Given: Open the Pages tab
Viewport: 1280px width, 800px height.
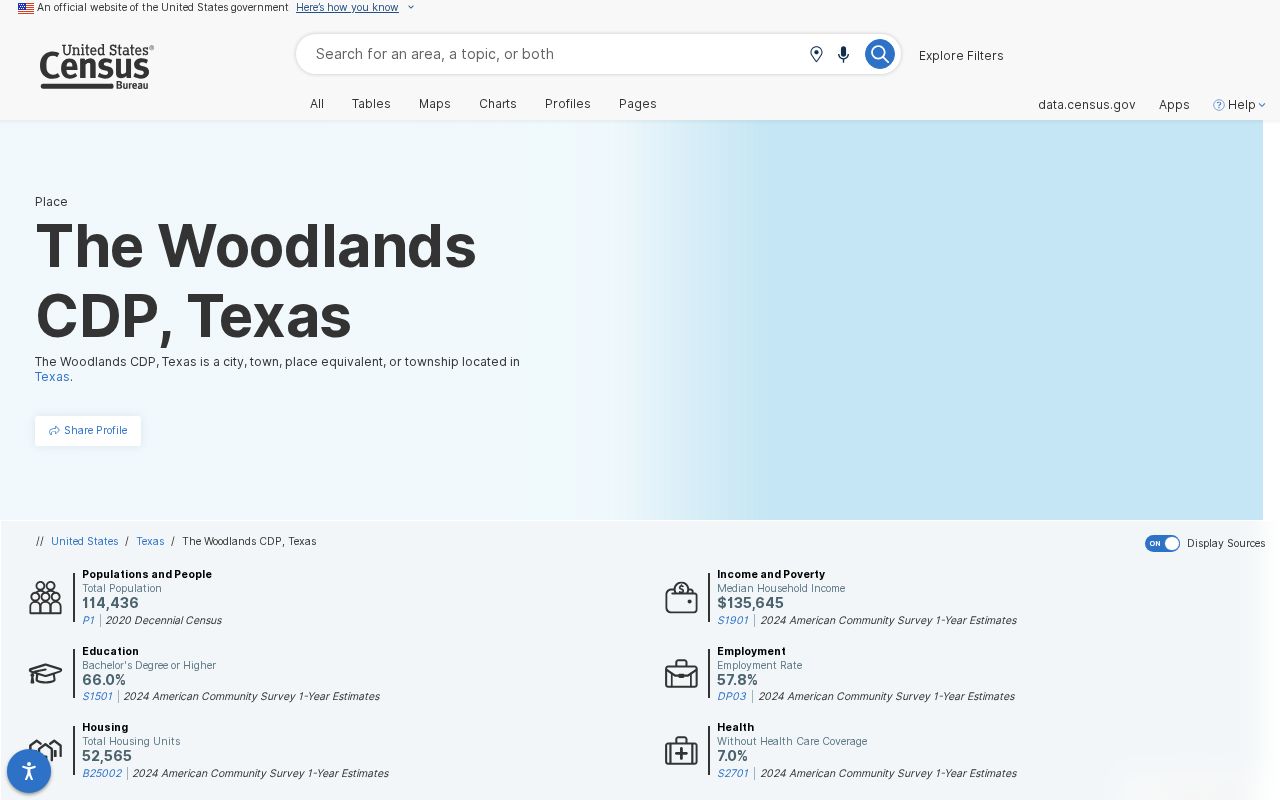Looking at the screenshot, I should [638, 104].
